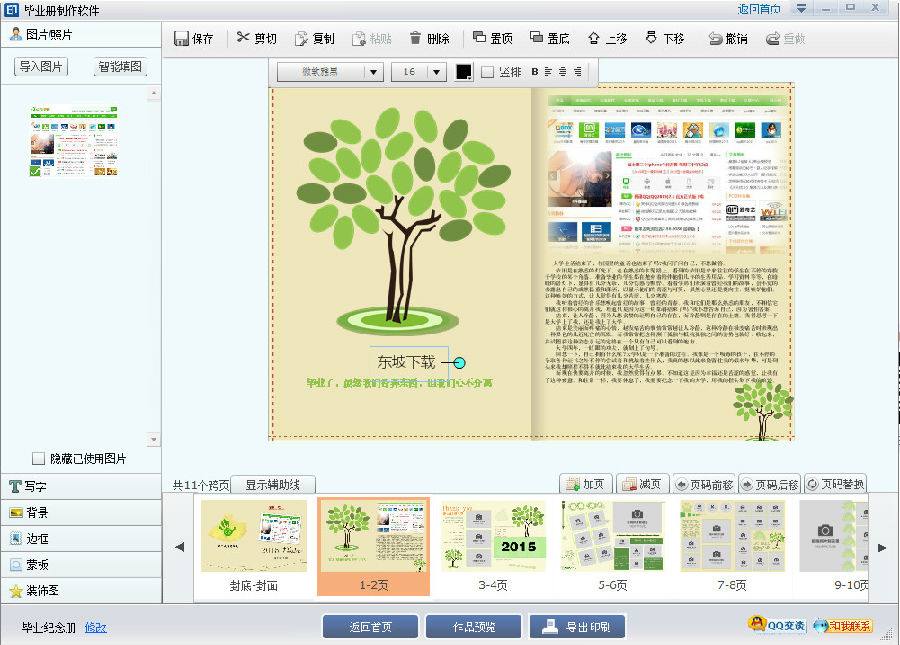Click the Import Pictures (导入图片) button
The height and width of the screenshot is (645, 900).
click(x=42, y=67)
